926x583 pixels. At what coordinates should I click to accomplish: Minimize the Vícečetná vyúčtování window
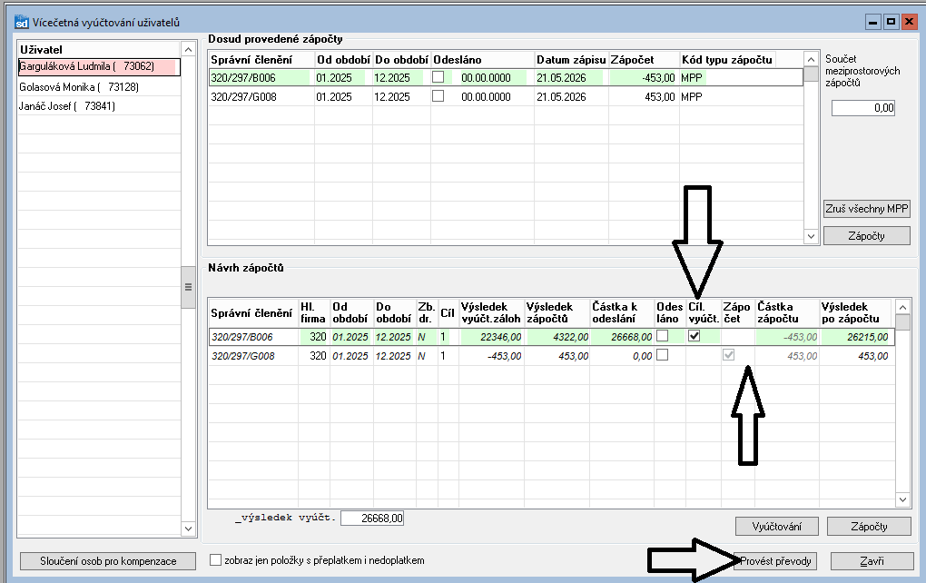click(x=873, y=22)
